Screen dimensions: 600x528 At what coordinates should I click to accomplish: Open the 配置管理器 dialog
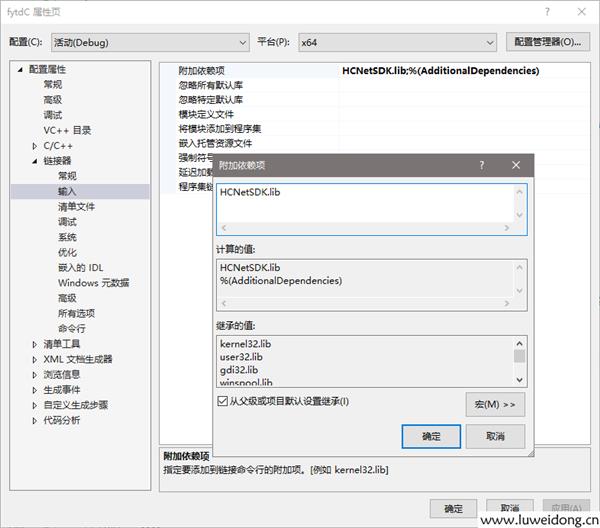(544, 42)
